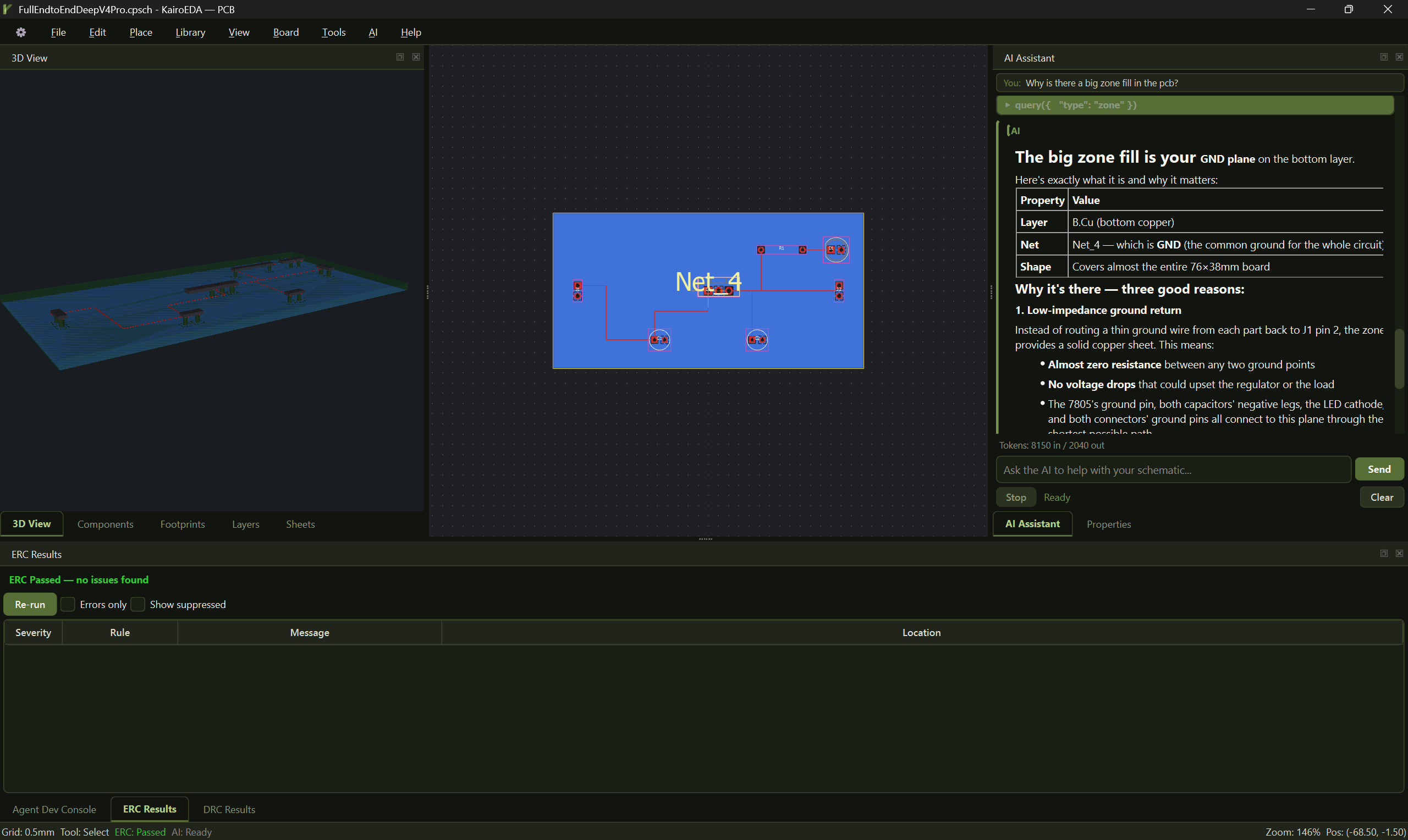Click the splitter handle right of 3D View
Screen dimensions: 1408x840
pyautogui.click(x=427, y=291)
